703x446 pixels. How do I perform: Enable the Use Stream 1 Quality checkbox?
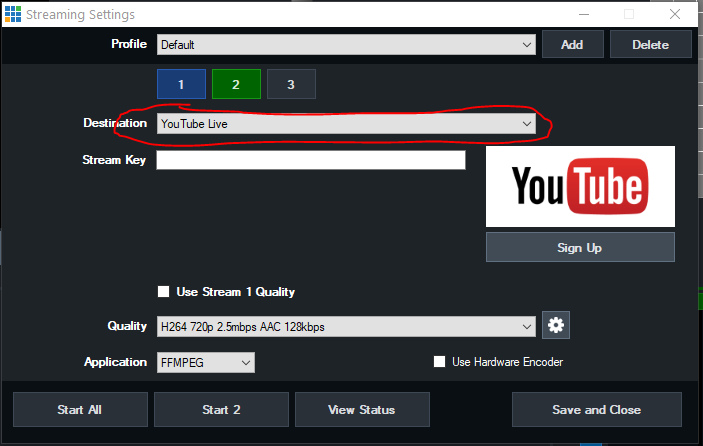pos(164,292)
